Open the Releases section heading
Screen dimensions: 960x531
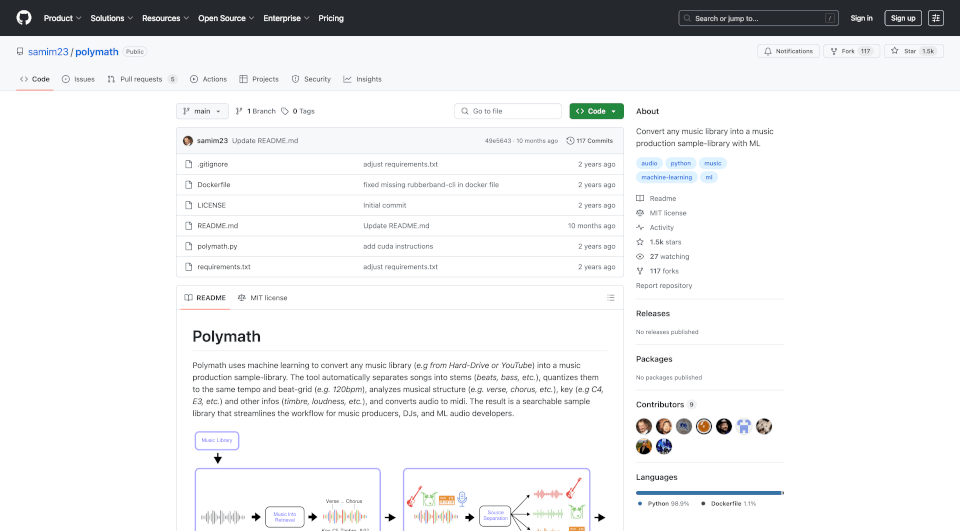[x=653, y=313]
